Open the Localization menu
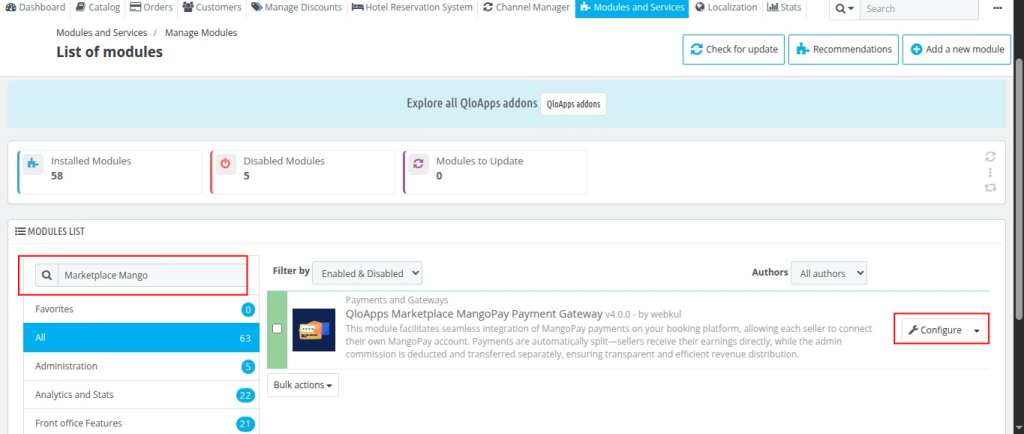1024x434 pixels. [726, 7]
